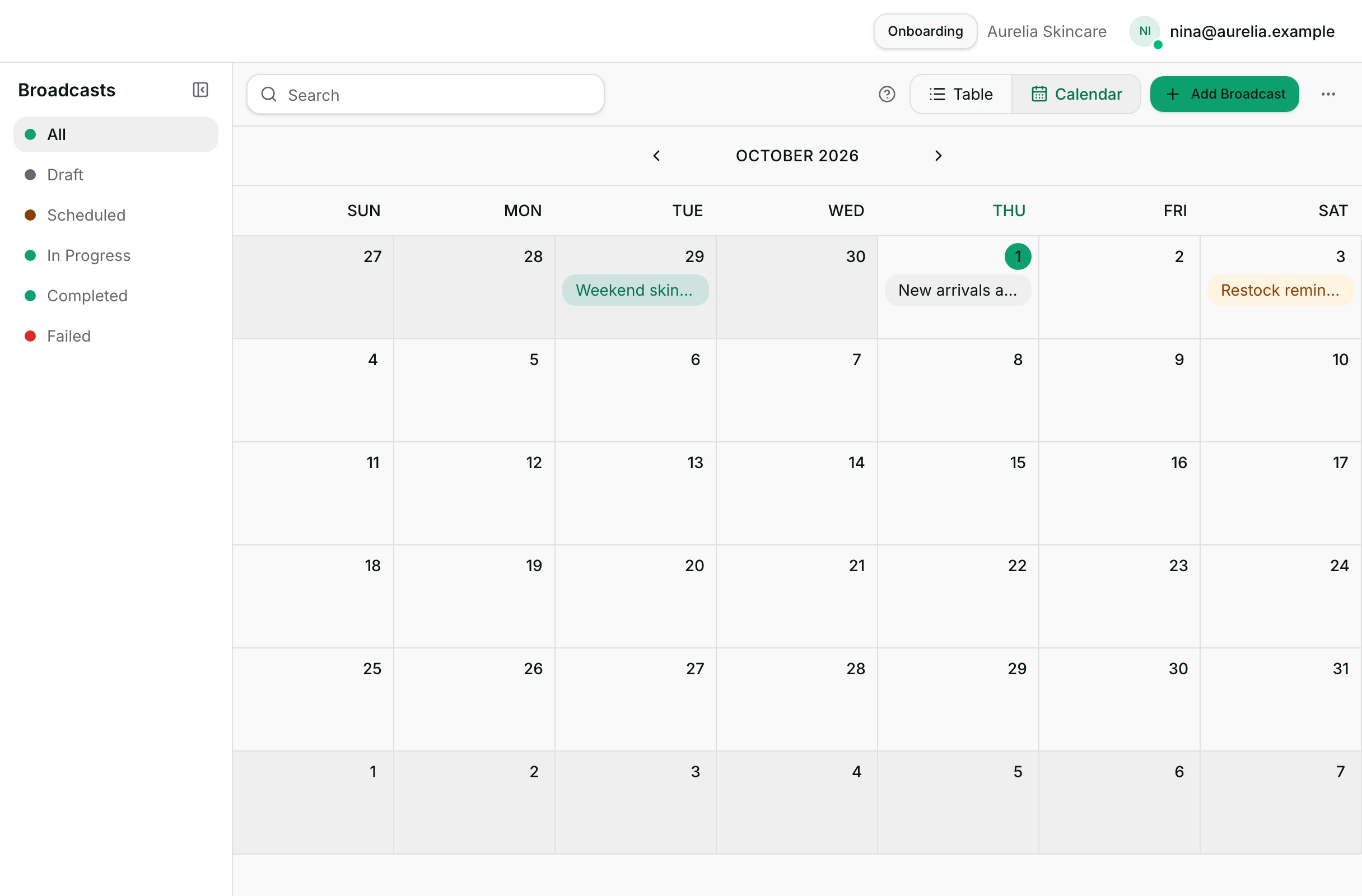Select September 27 calendar cell
Screen dimensions: 1362x896
pos(313,287)
